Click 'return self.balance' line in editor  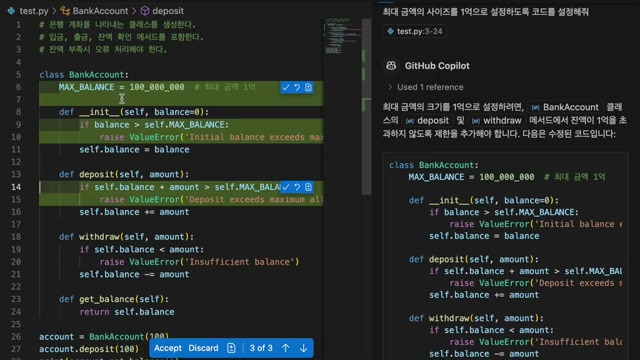(x=127, y=312)
